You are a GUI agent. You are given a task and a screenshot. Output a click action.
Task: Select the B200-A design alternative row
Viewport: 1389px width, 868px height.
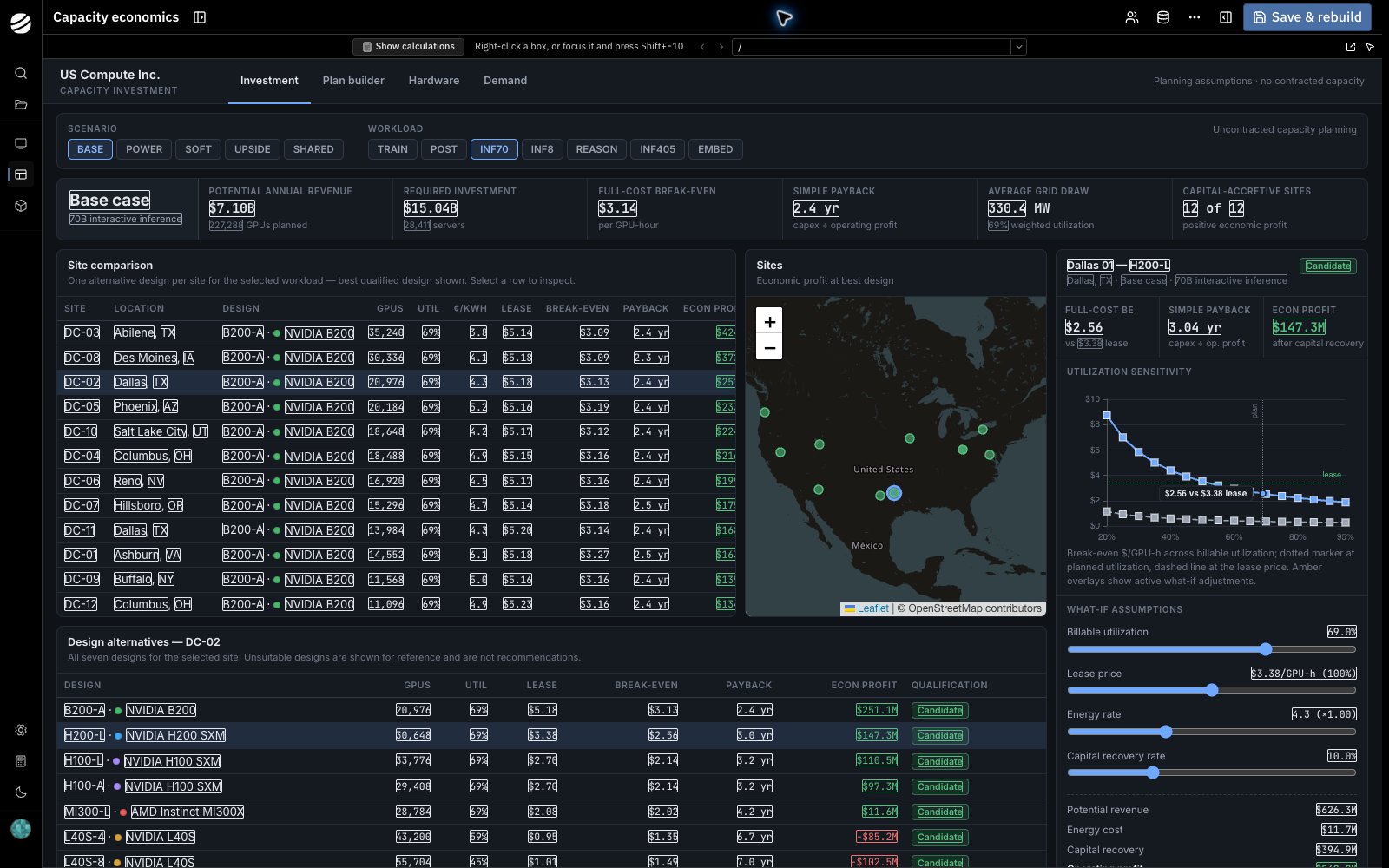tap(551, 710)
